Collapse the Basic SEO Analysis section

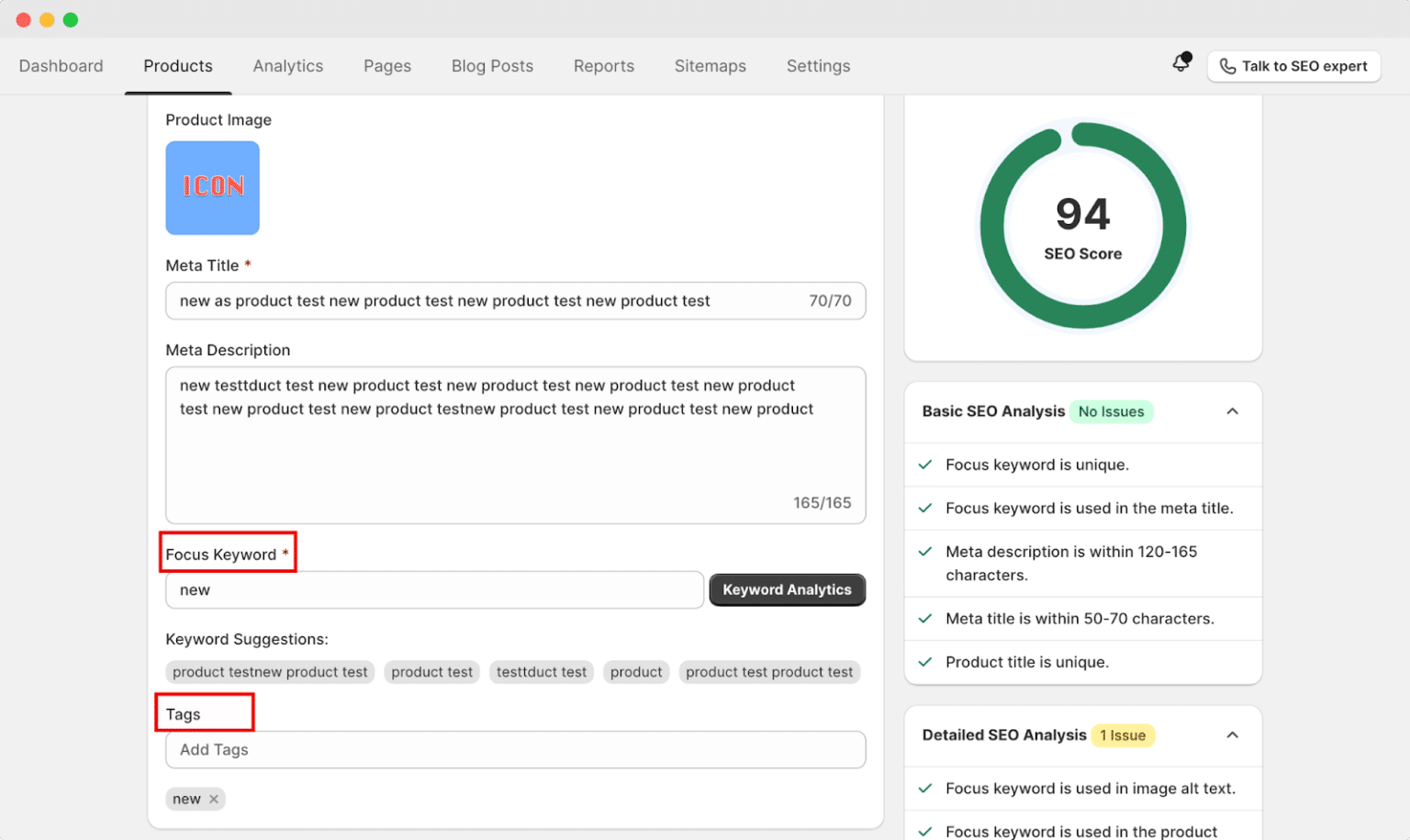tap(1232, 411)
